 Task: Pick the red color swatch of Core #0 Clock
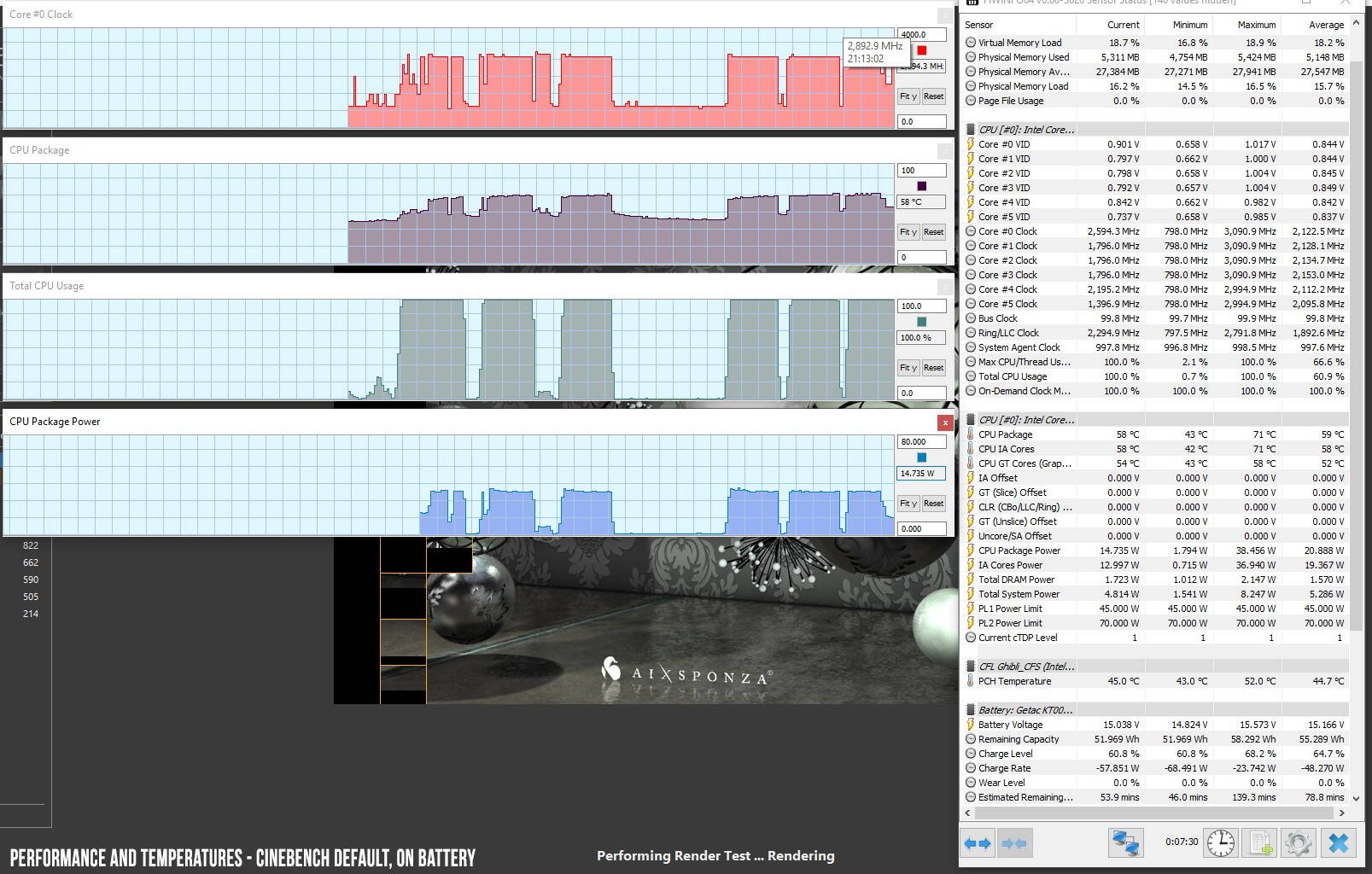point(921,50)
